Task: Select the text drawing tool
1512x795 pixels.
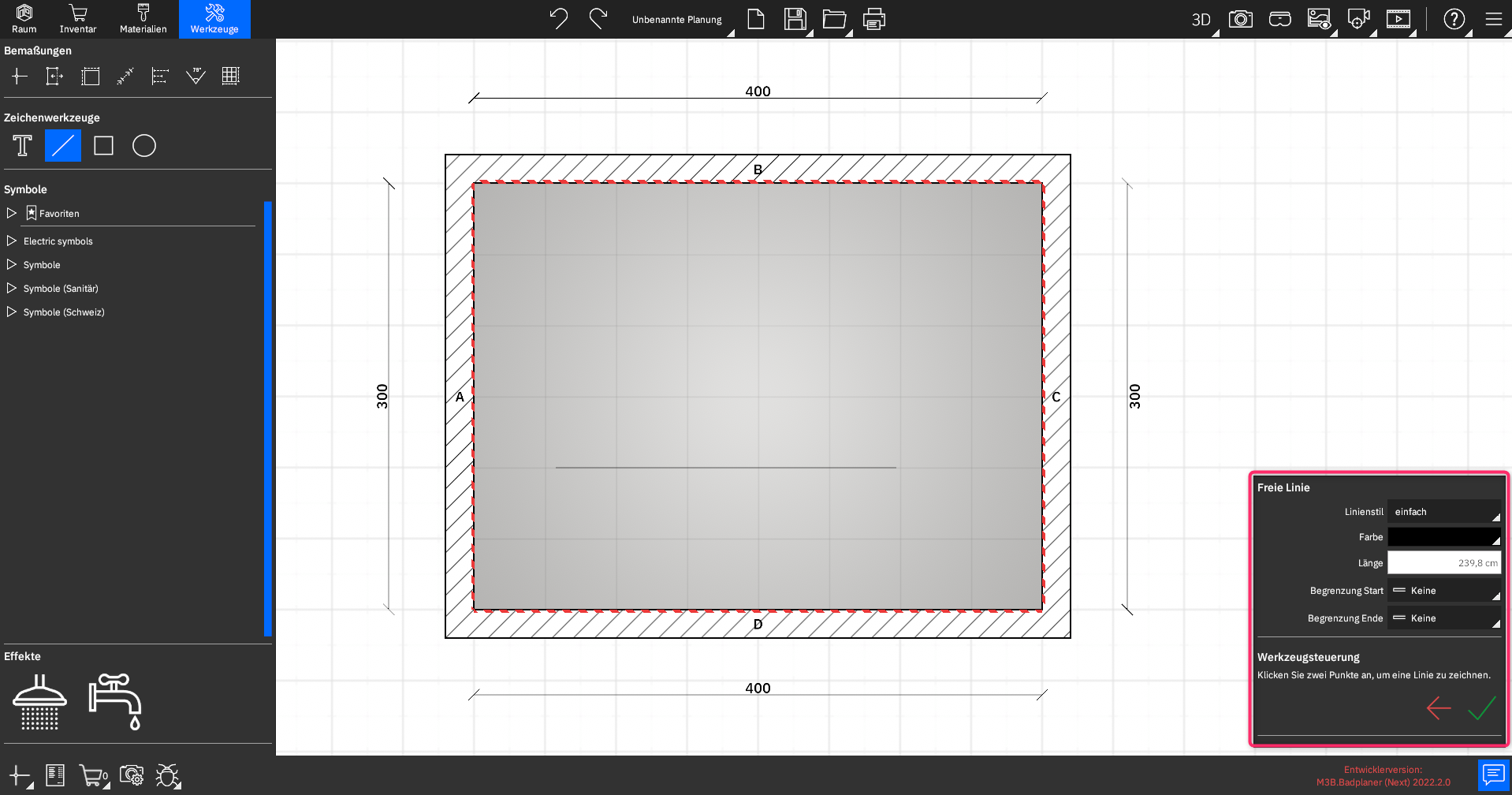Action: pyautogui.click(x=23, y=146)
